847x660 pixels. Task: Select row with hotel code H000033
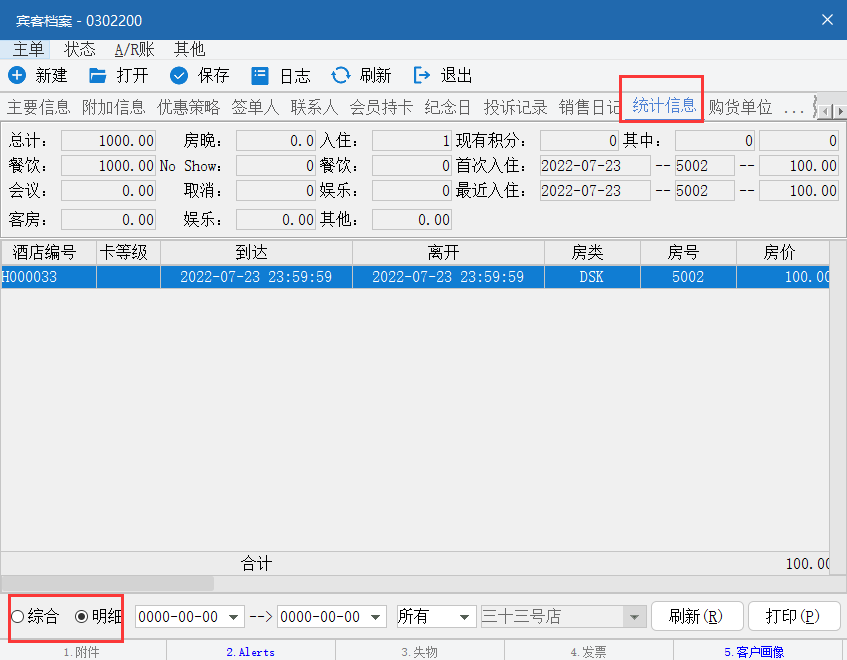point(415,277)
